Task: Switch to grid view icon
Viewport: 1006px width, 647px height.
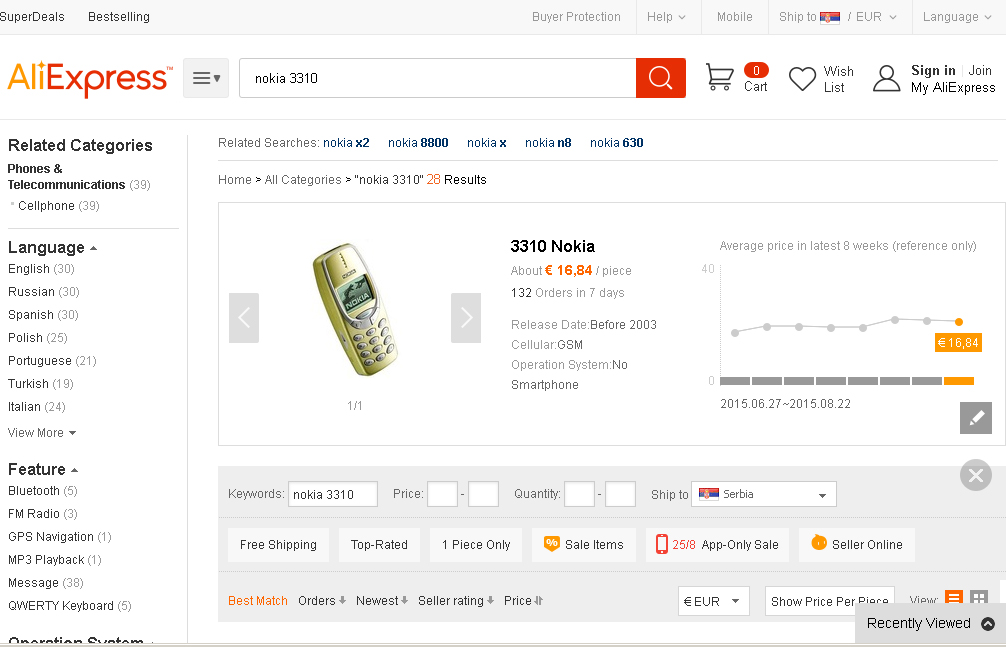Action: 978,599
